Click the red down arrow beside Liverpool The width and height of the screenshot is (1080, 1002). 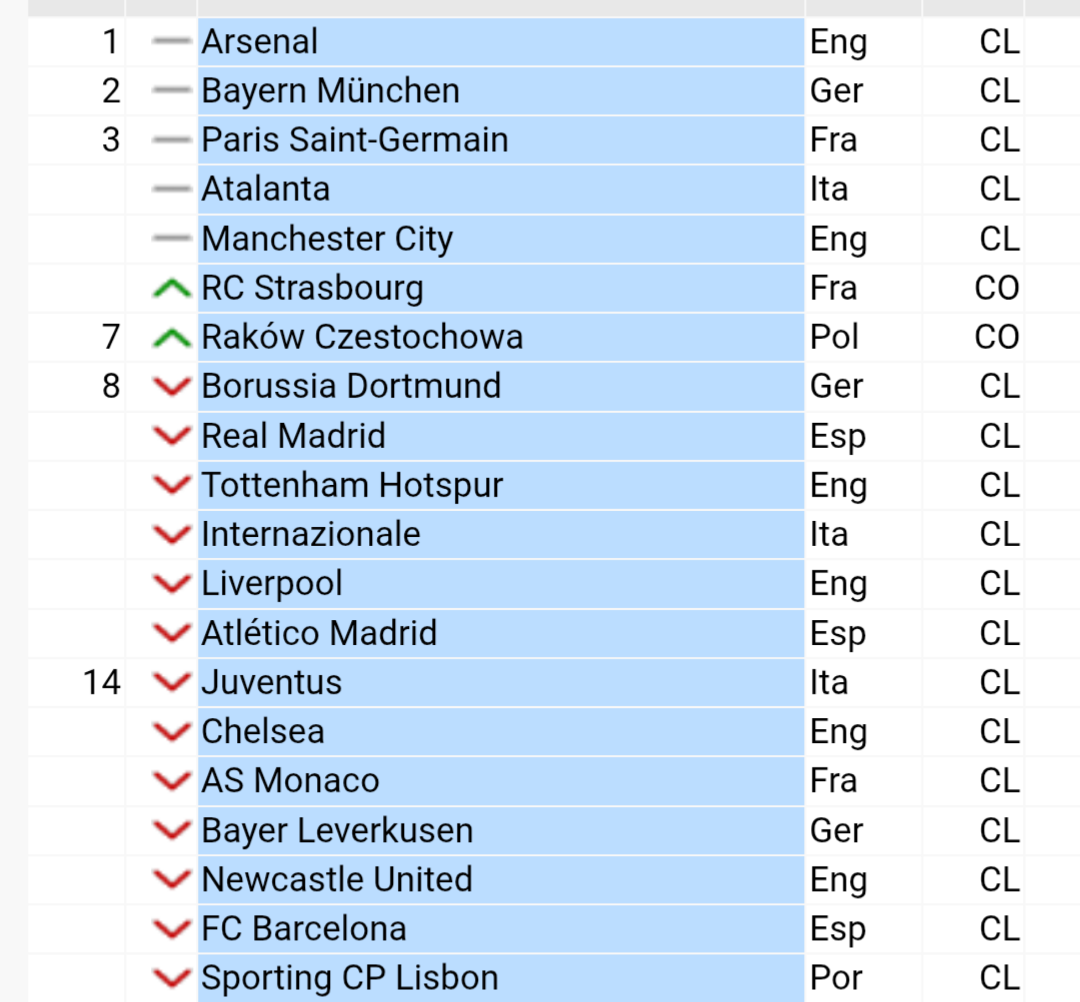coord(172,584)
